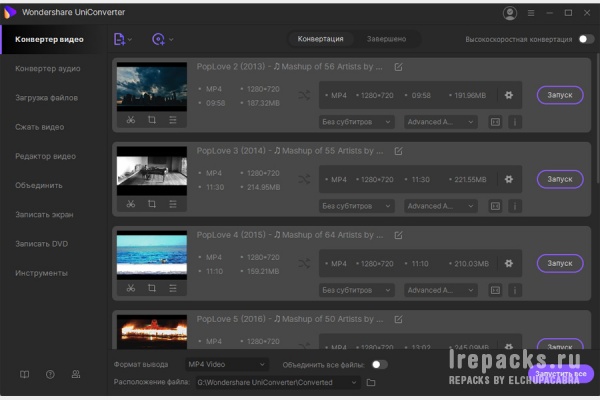Select the PopLove 3 piano thumbnail

152,171
